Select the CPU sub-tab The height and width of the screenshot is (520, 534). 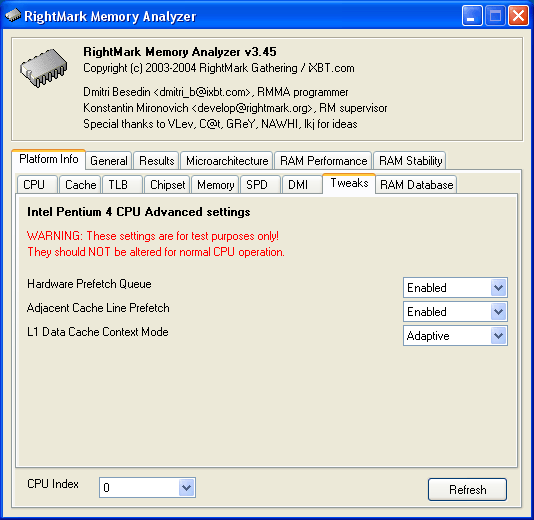tap(37, 185)
